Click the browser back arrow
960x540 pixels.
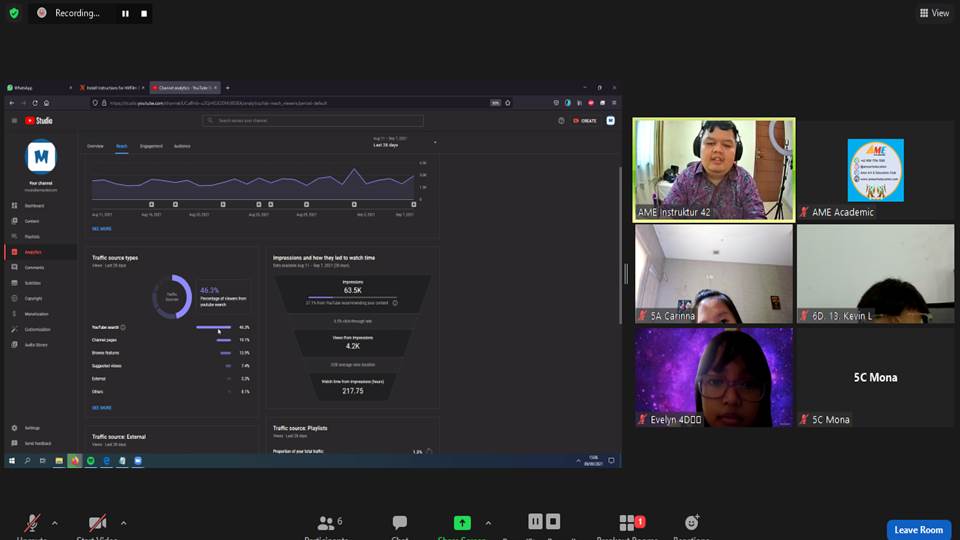coord(12,103)
